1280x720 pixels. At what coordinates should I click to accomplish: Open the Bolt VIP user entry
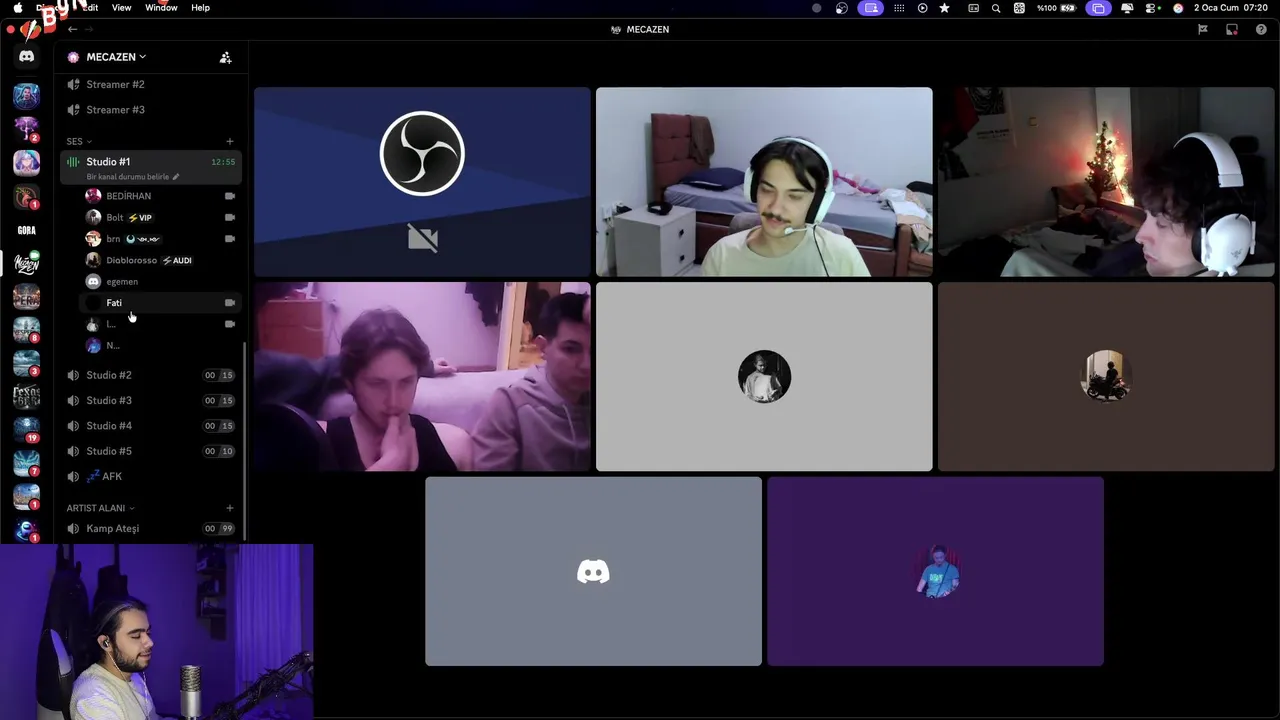pos(160,217)
